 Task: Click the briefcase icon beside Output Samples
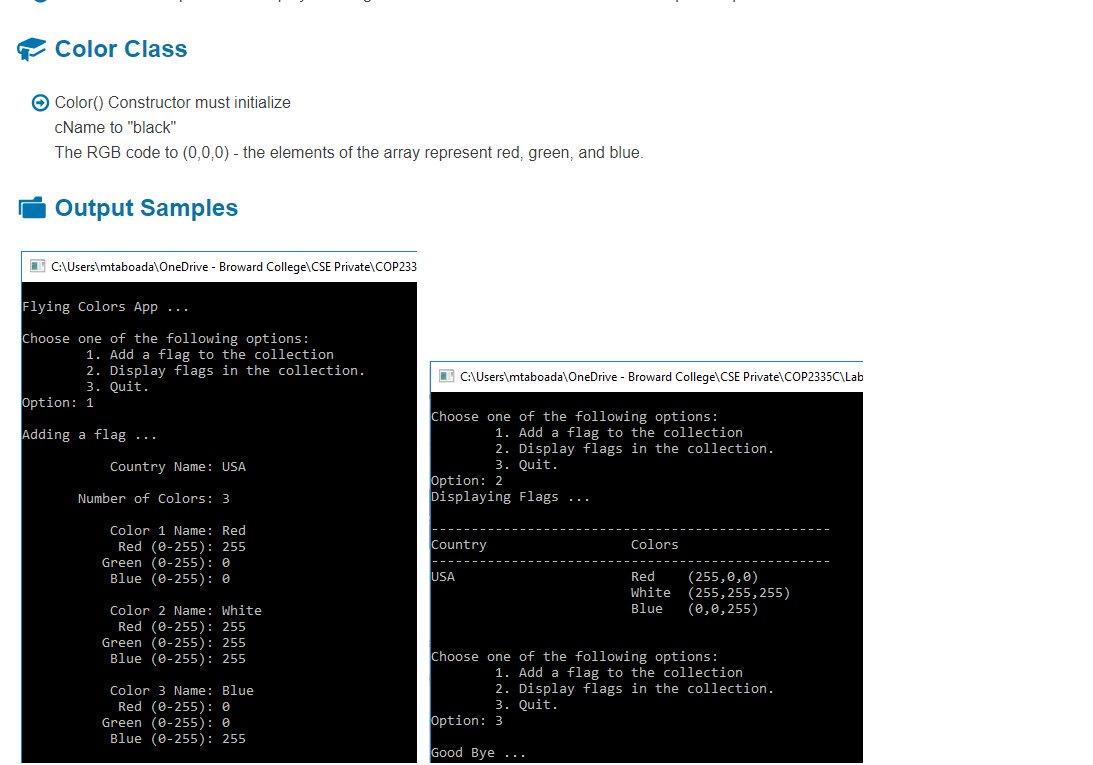31,207
